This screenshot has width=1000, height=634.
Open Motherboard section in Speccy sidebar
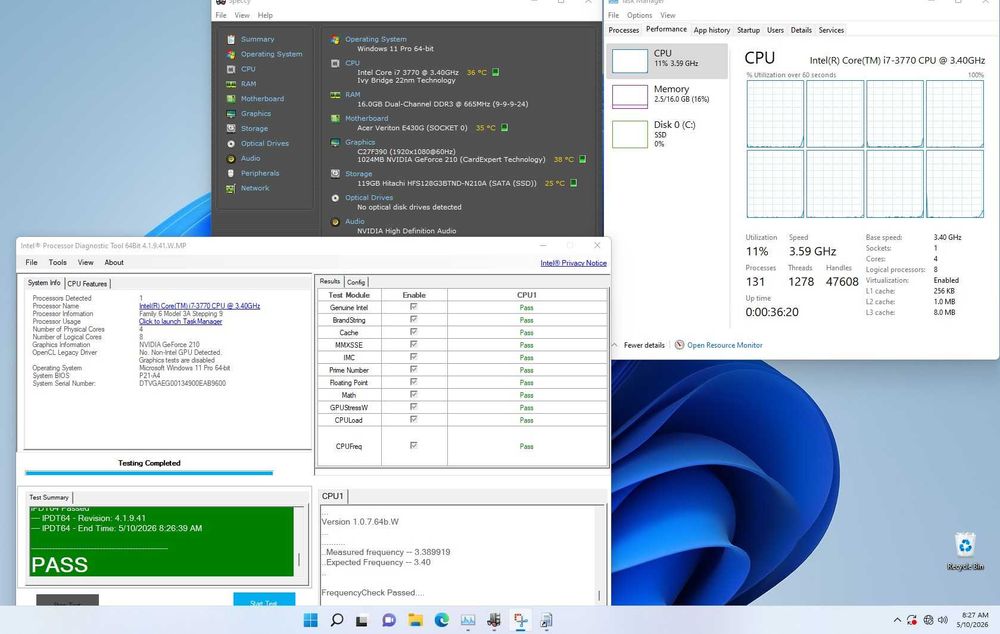click(262, 99)
